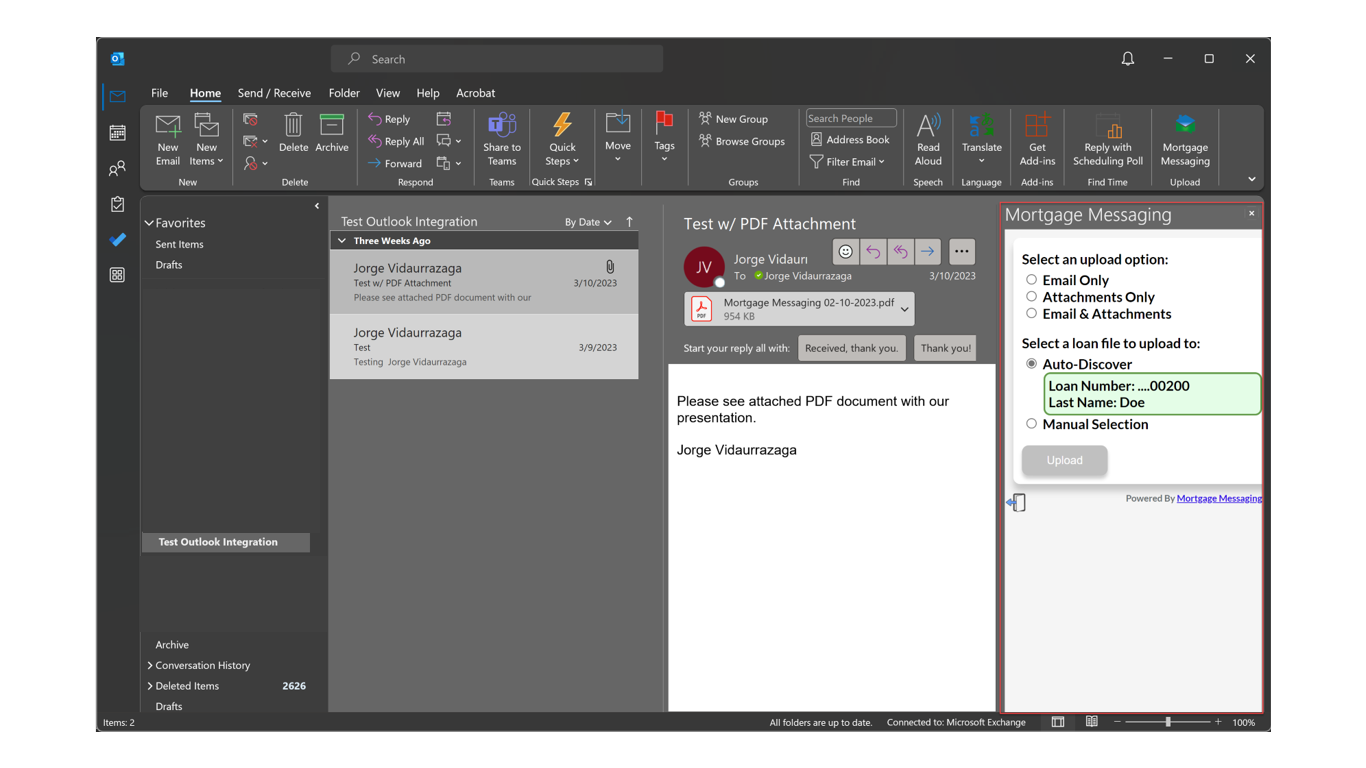Click the zoom in plus button
Image resolution: width=1366 pixels, height=768 pixels.
point(1218,722)
